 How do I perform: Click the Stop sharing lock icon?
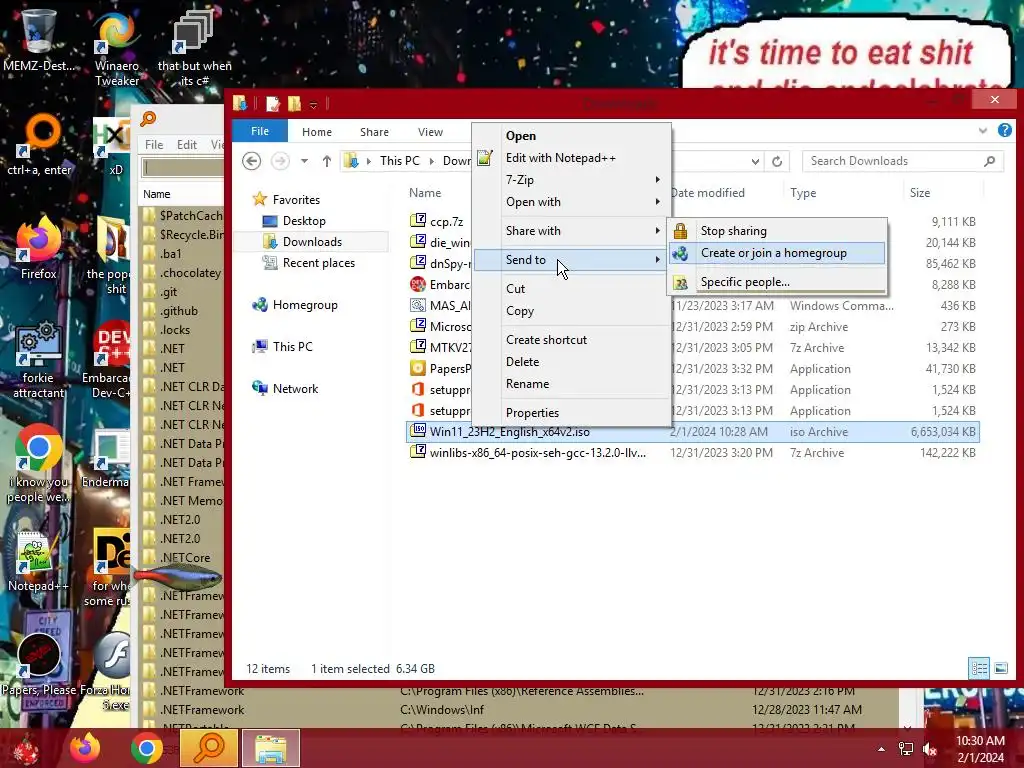680,231
